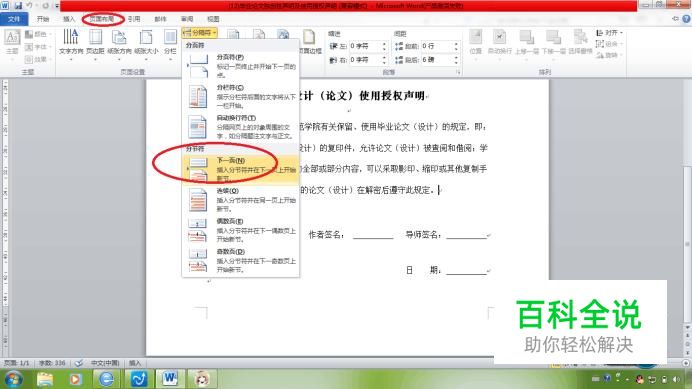Open the 文件 (File) tab

click(x=14, y=19)
